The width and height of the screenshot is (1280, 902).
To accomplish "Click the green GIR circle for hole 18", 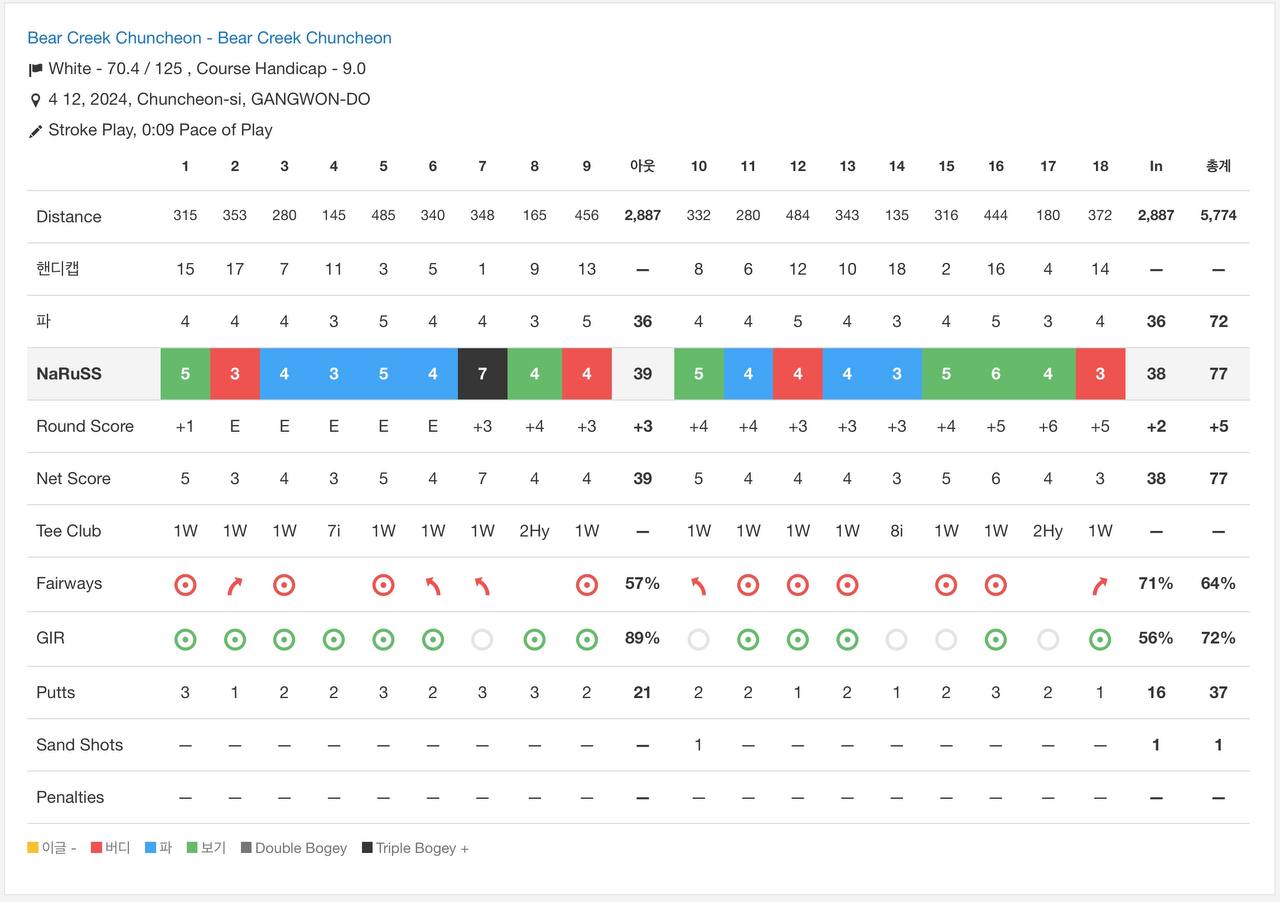I will [x=1100, y=639].
